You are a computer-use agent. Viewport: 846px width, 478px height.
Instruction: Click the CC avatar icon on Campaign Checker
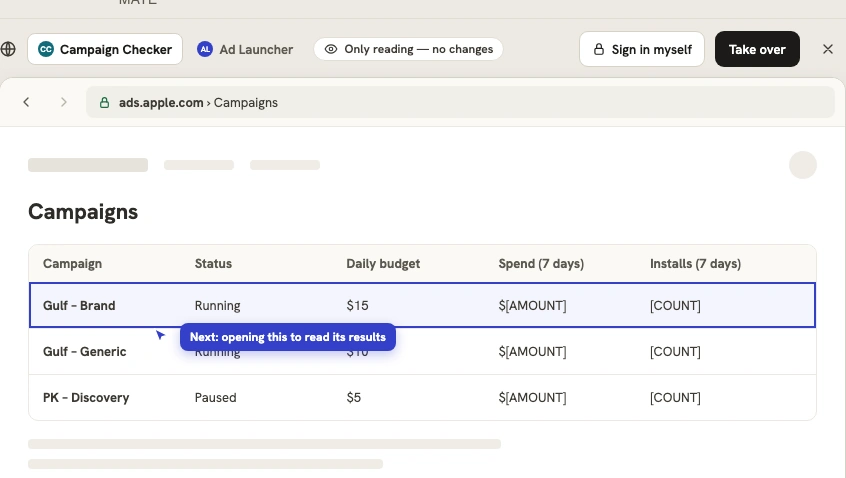click(x=46, y=49)
